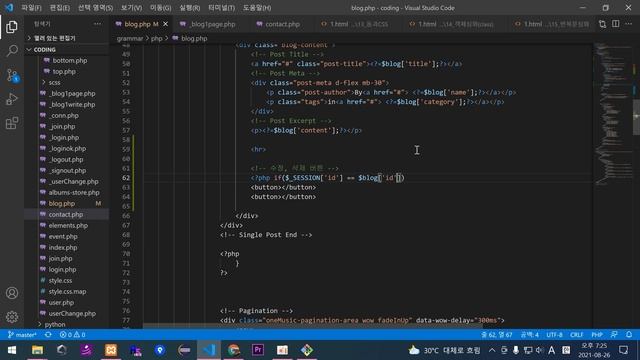This screenshot has height=360, width=640.
Task: Expand the open editors section
Action: pos(54,38)
